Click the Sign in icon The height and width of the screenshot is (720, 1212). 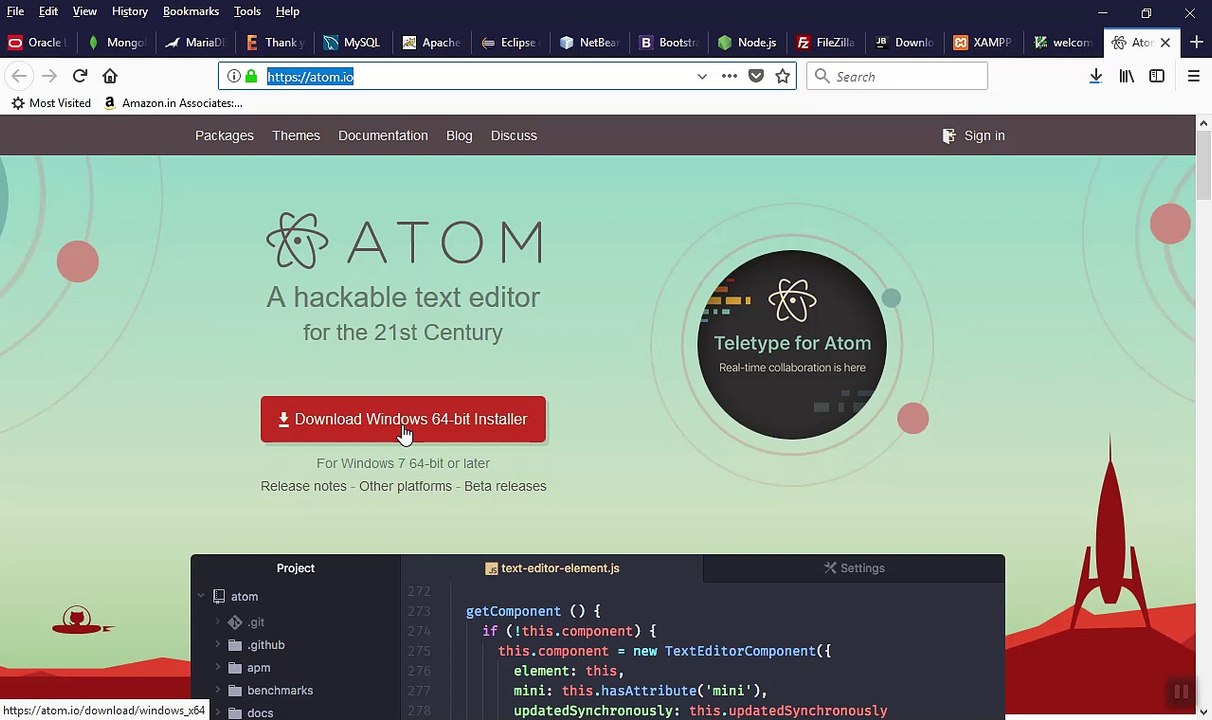(949, 136)
